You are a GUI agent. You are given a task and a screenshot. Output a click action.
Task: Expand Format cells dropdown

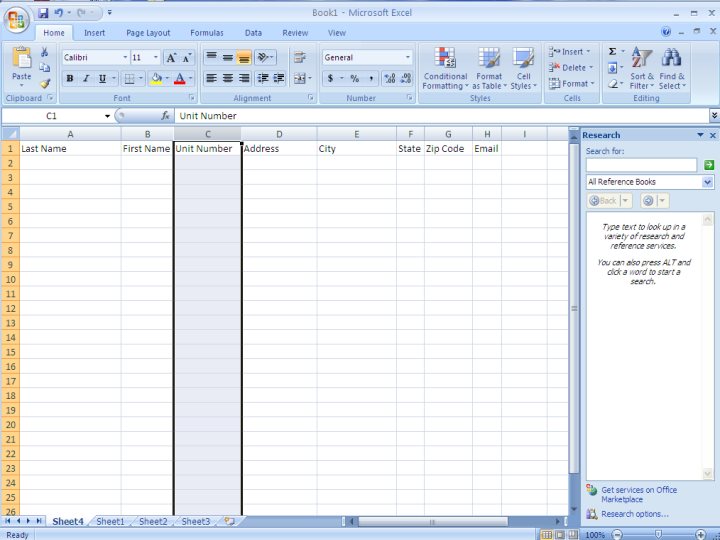tap(592, 84)
